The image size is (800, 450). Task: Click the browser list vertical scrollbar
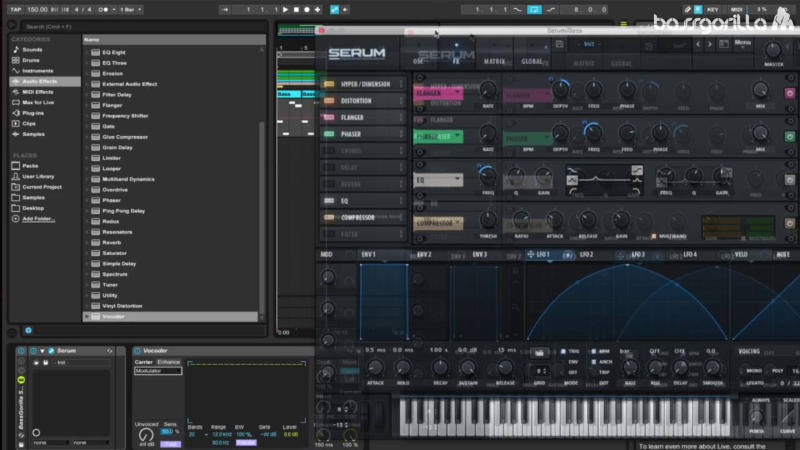(262, 219)
